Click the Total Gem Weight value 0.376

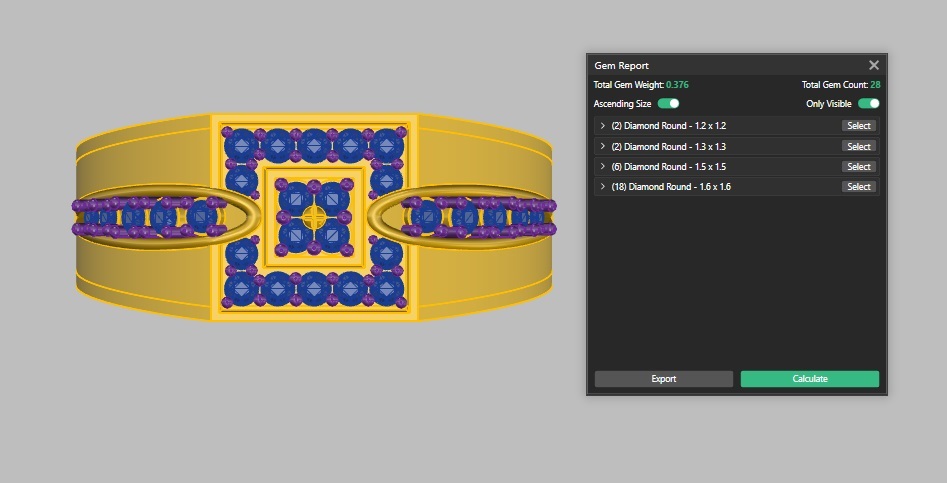677,85
